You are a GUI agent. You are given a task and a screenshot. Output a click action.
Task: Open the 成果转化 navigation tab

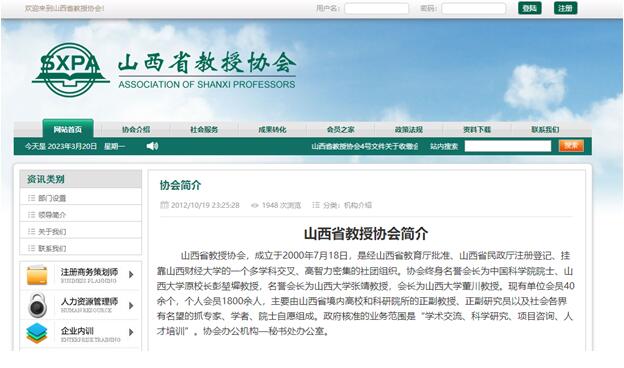point(273,129)
